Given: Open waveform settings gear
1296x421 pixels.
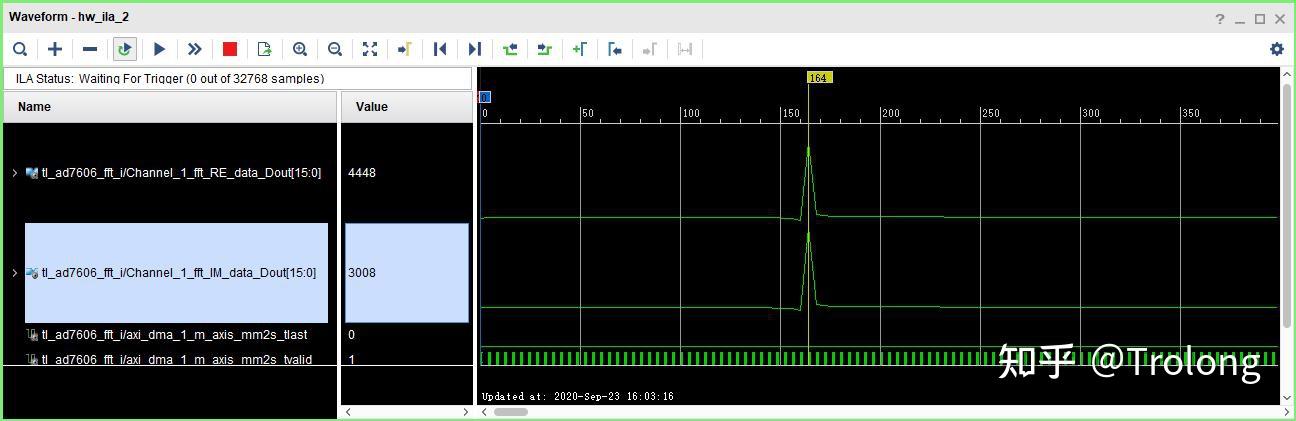Looking at the screenshot, I should click(x=1276, y=49).
